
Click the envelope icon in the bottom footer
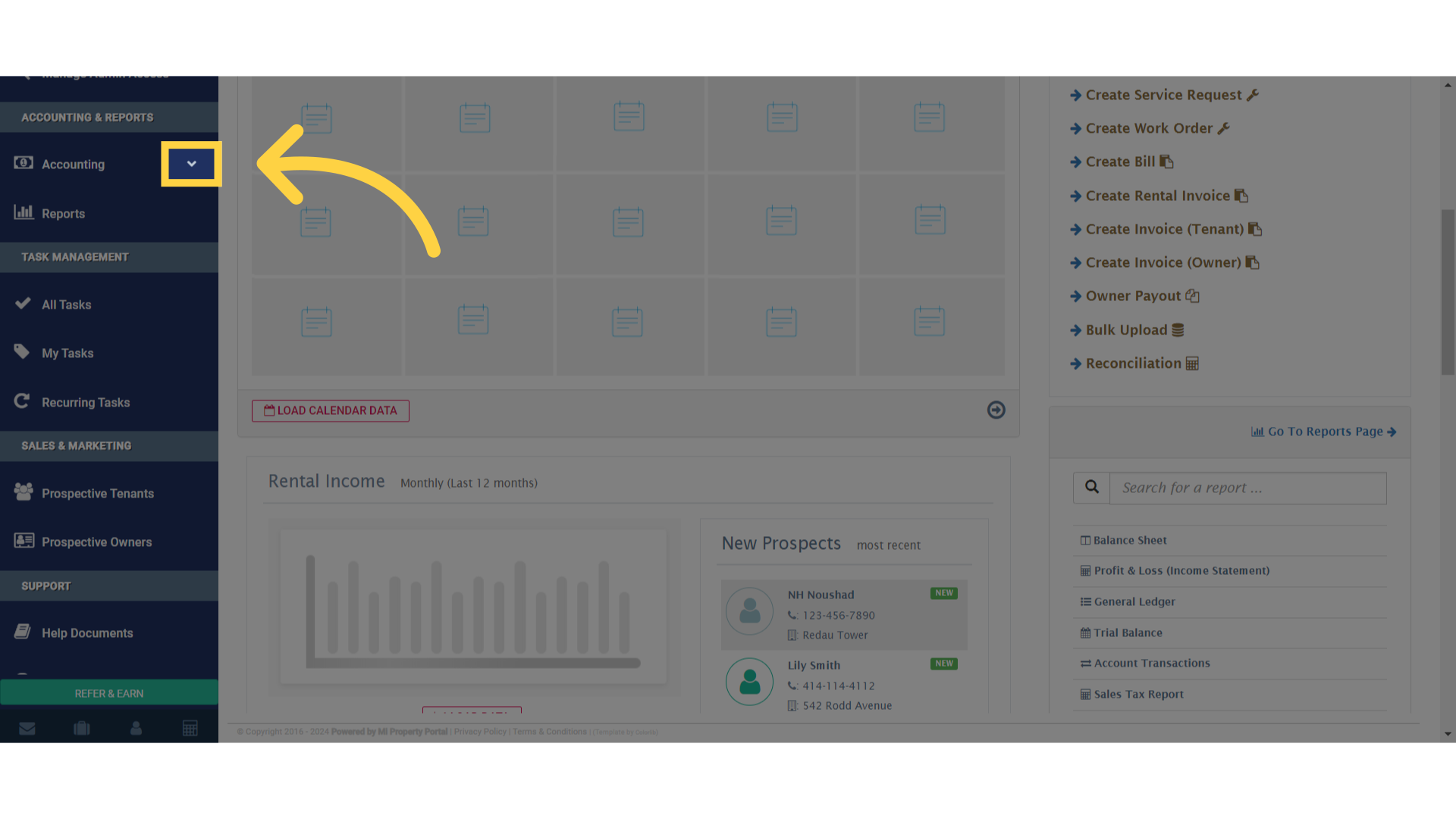(x=27, y=727)
